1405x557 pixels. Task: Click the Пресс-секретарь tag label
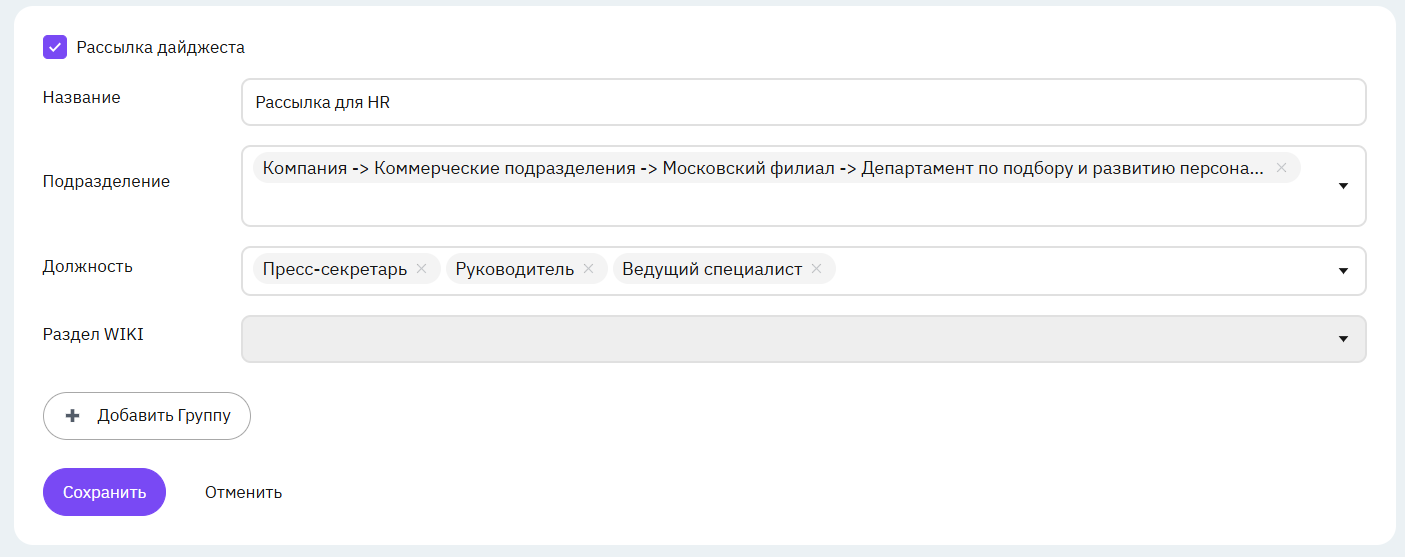click(x=335, y=269)
